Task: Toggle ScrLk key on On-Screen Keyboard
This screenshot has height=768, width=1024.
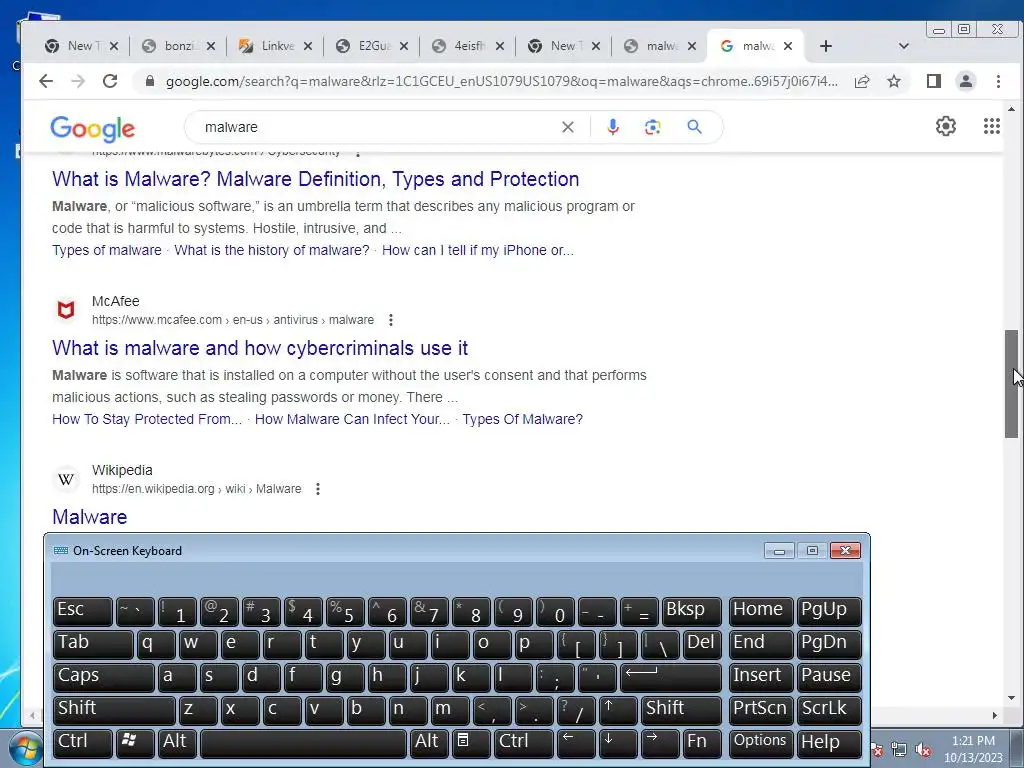Action: [x=829, y=710]
